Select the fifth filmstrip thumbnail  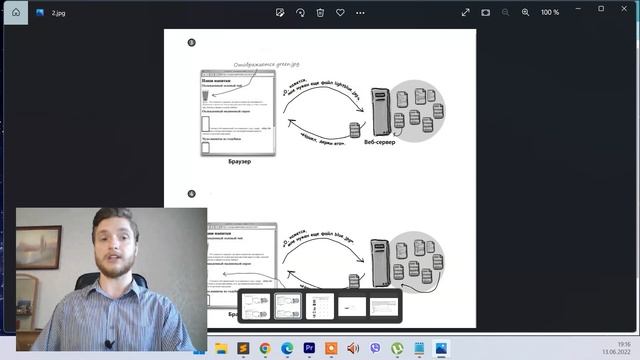pyautogui.click(x=384, y=307)
